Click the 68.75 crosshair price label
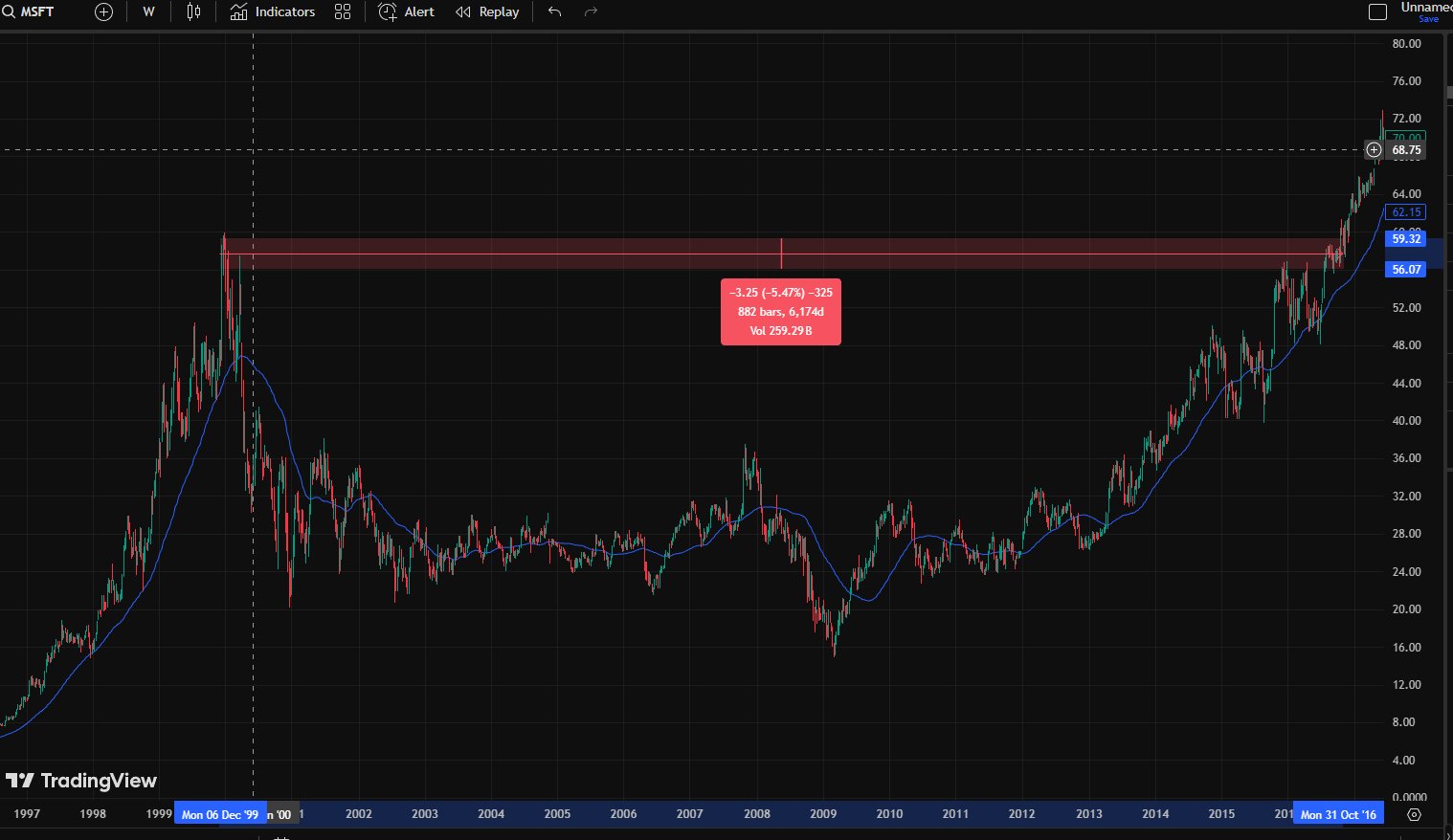 [1406, 150]
